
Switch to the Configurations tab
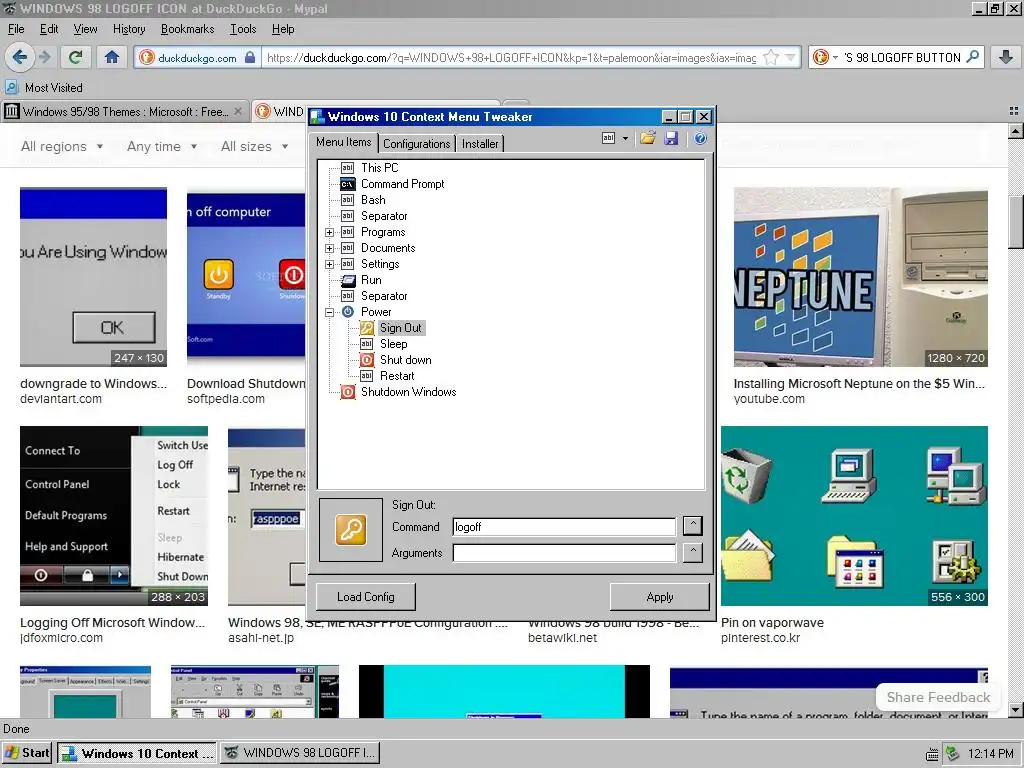click(x=417, y=144)
